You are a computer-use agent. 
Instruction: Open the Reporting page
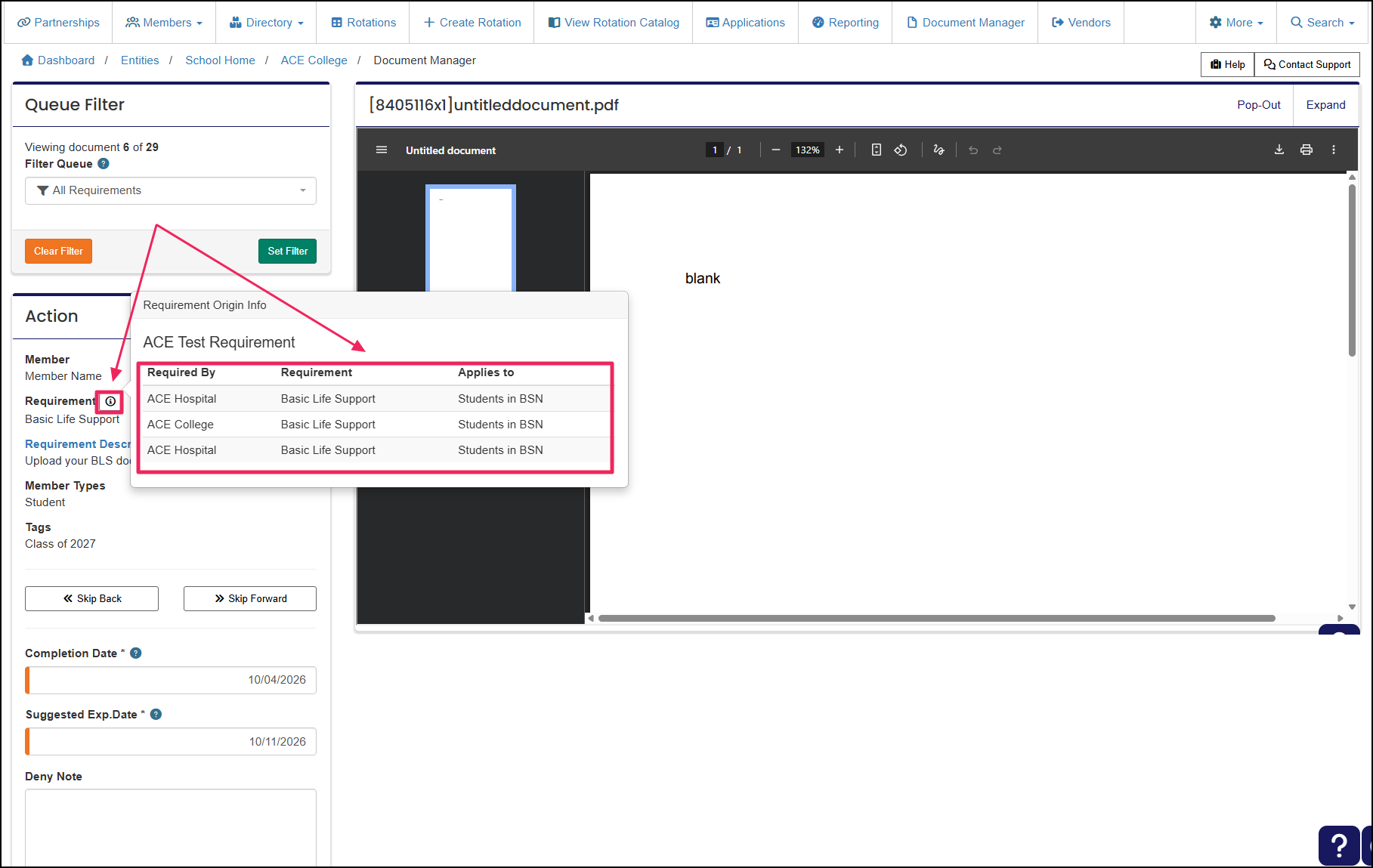click(x=846, y=23)
